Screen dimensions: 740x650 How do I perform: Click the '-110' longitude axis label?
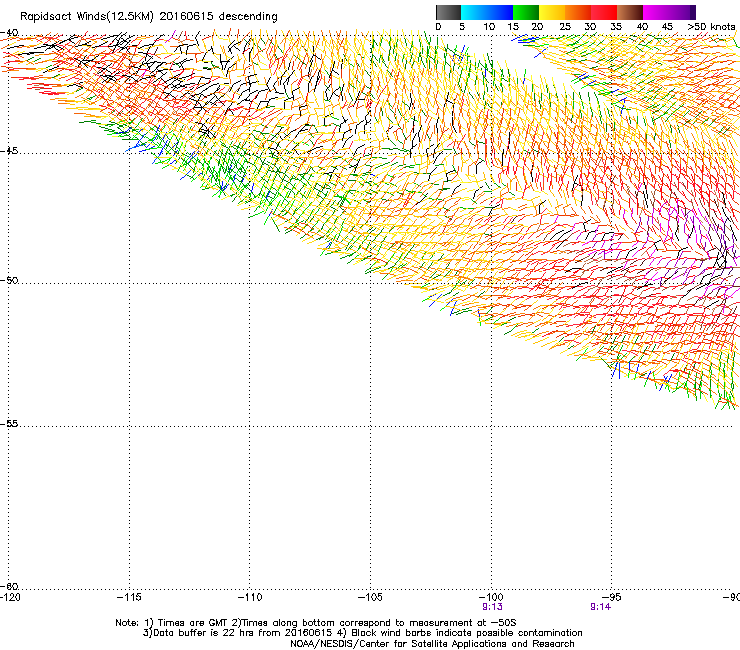(x=250, y=598)
